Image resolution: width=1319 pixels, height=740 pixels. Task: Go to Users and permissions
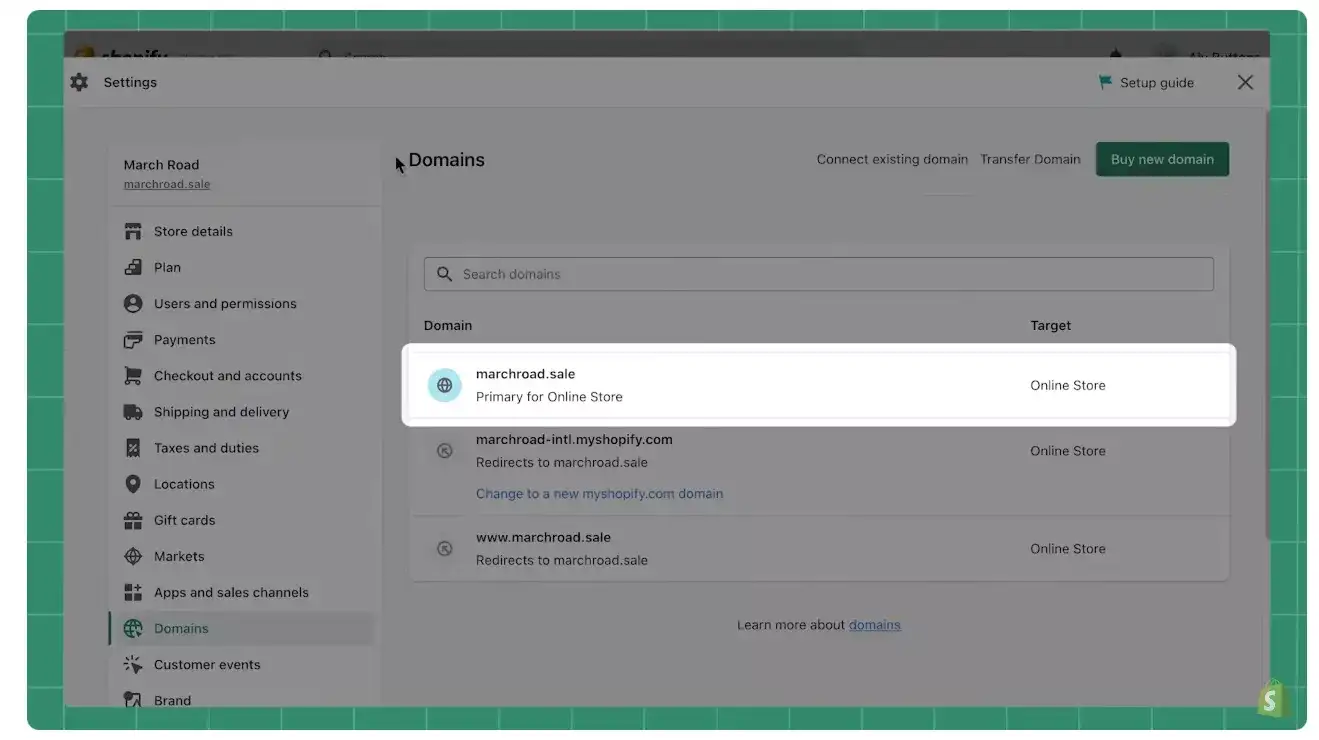tap(225, 303)
